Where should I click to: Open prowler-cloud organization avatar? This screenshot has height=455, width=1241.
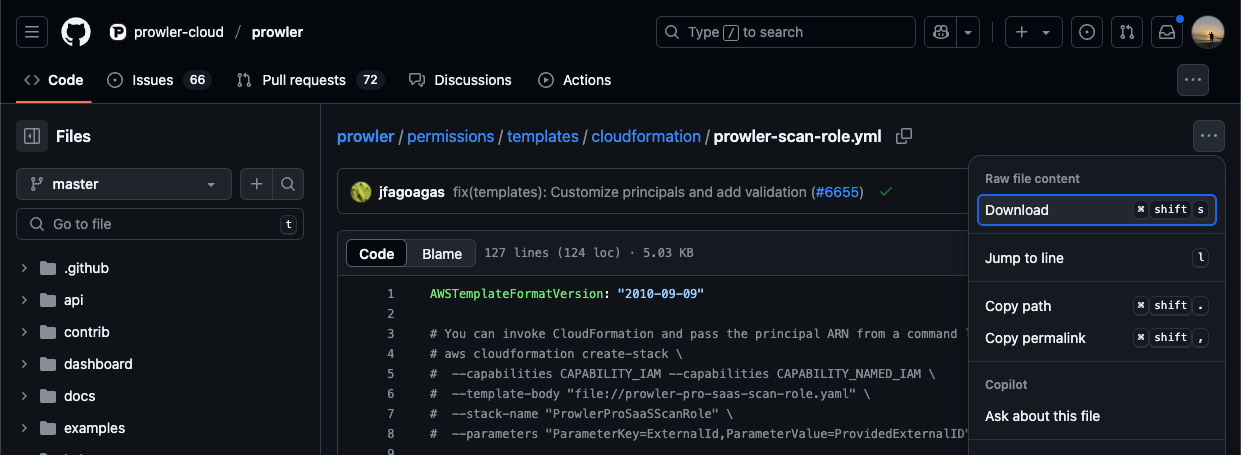118,32
